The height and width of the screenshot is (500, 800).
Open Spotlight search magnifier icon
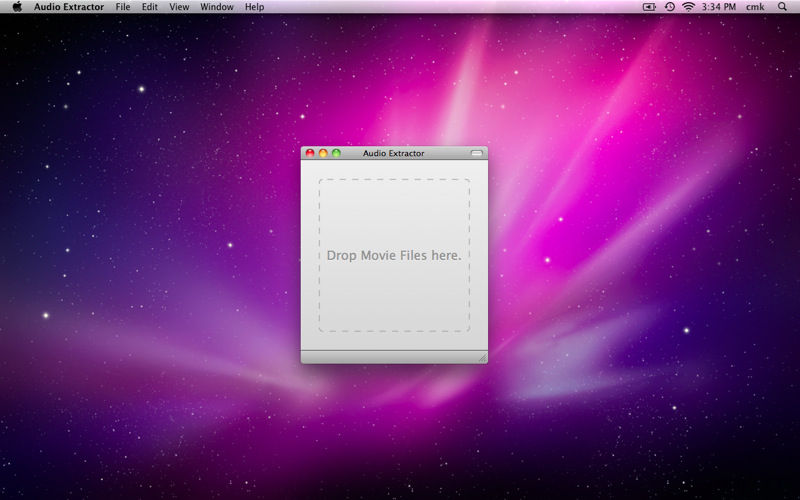click(782, 7)
